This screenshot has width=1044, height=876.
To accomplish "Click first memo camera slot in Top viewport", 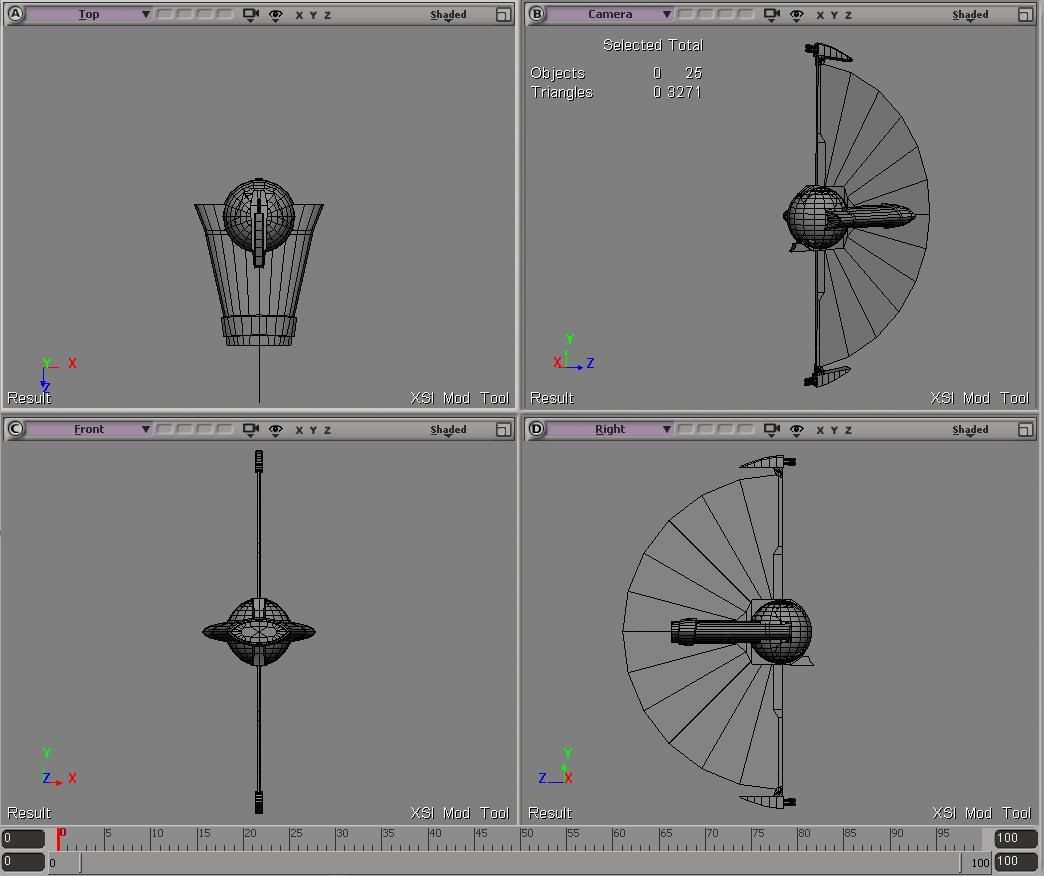I will coord(165,14).
